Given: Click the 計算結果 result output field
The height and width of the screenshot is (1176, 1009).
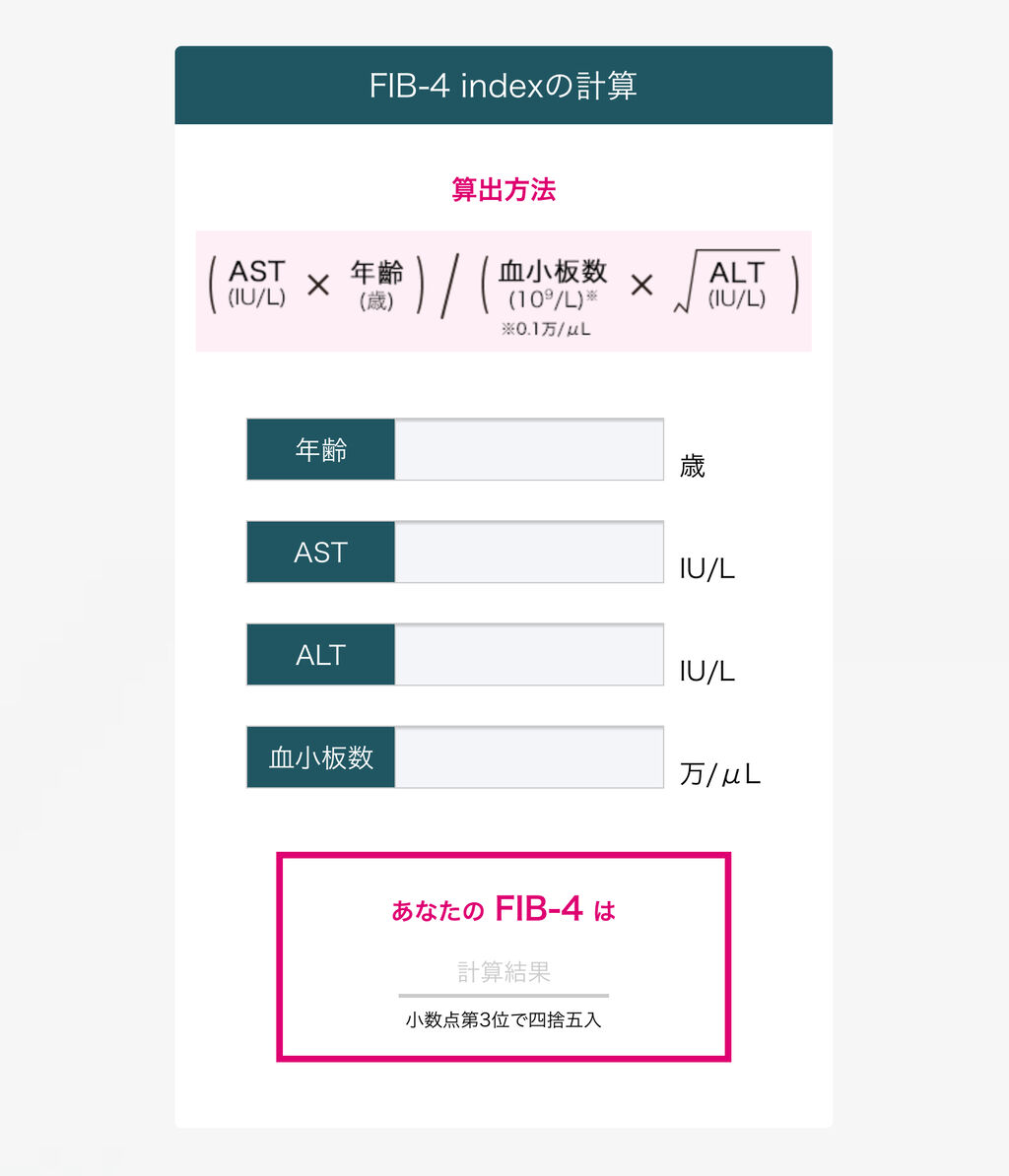Looking at the screenshot, I should 504,972.
